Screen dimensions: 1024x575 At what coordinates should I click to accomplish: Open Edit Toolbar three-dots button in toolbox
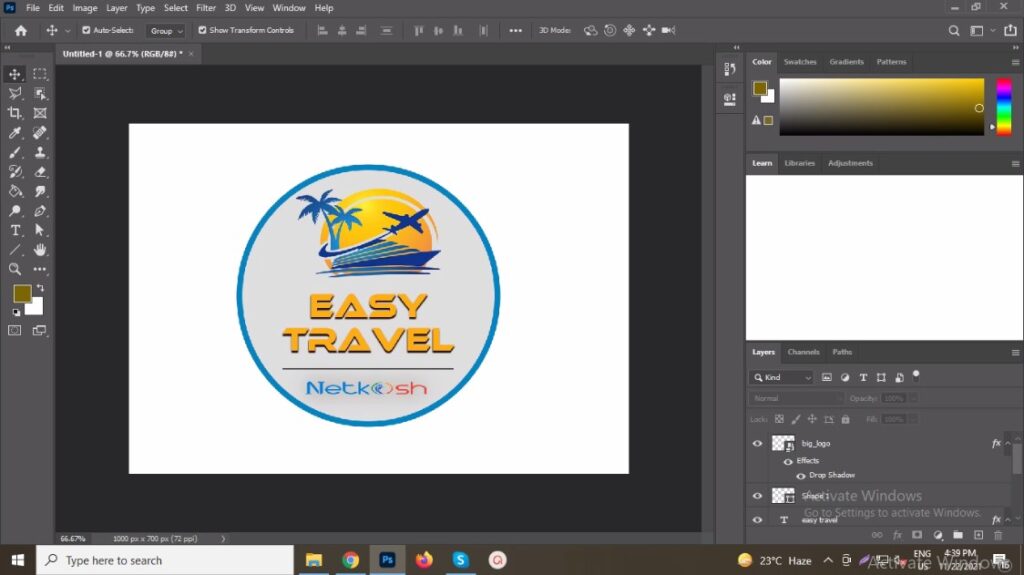[x=40, y=269]
